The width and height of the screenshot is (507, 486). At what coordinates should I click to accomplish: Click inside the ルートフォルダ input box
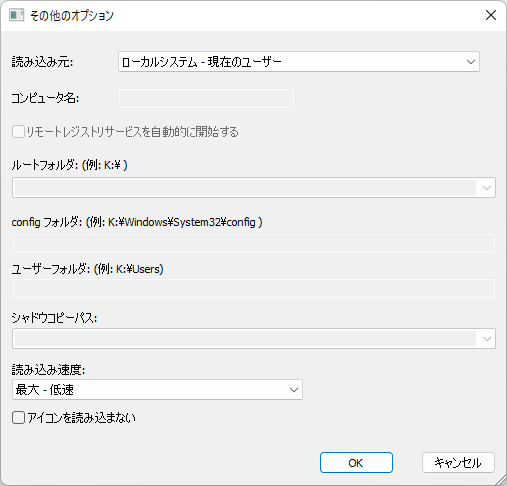pyautogui.click(x=245, y=188)
